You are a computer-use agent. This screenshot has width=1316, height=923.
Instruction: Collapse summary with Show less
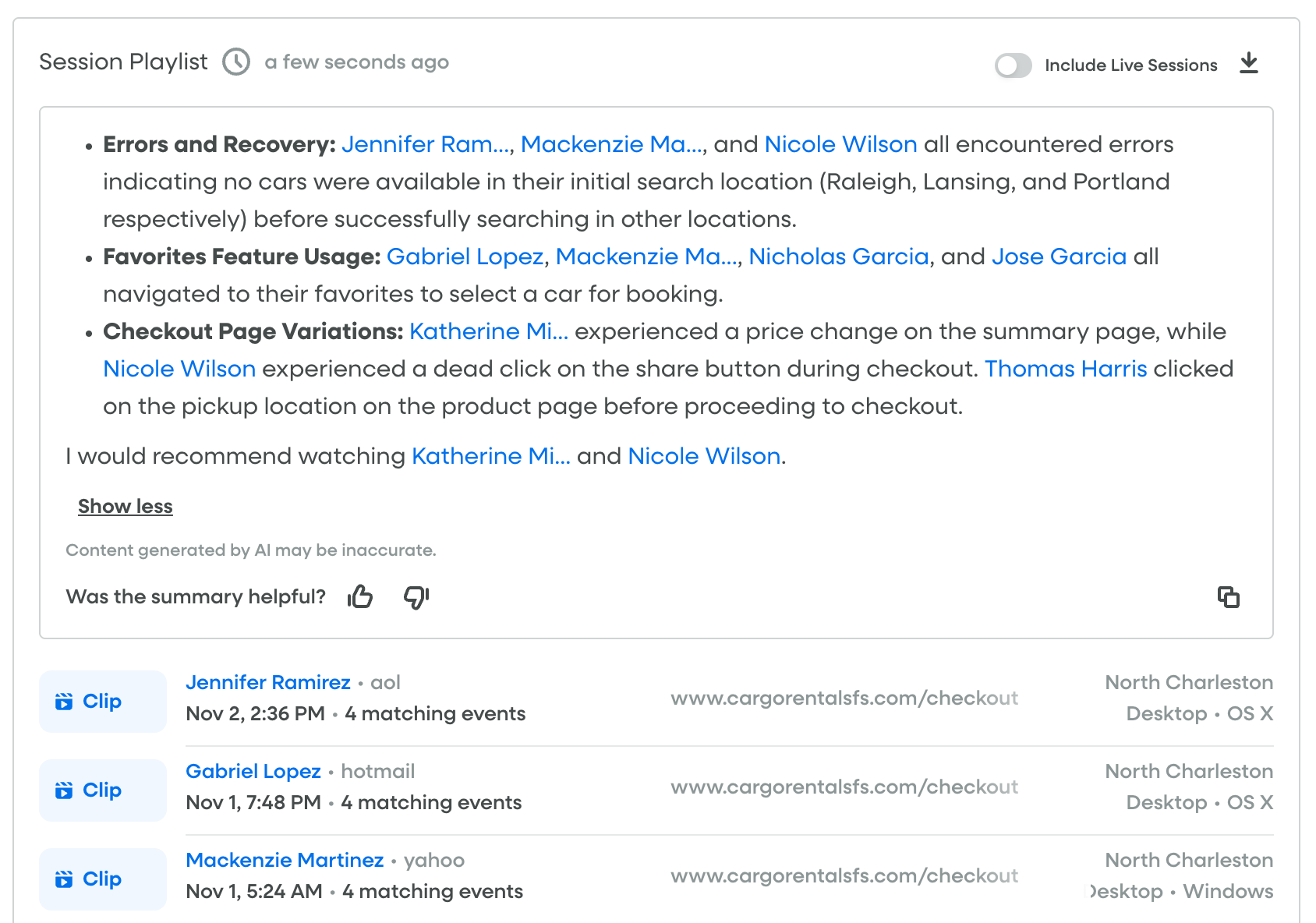point(126,507)
